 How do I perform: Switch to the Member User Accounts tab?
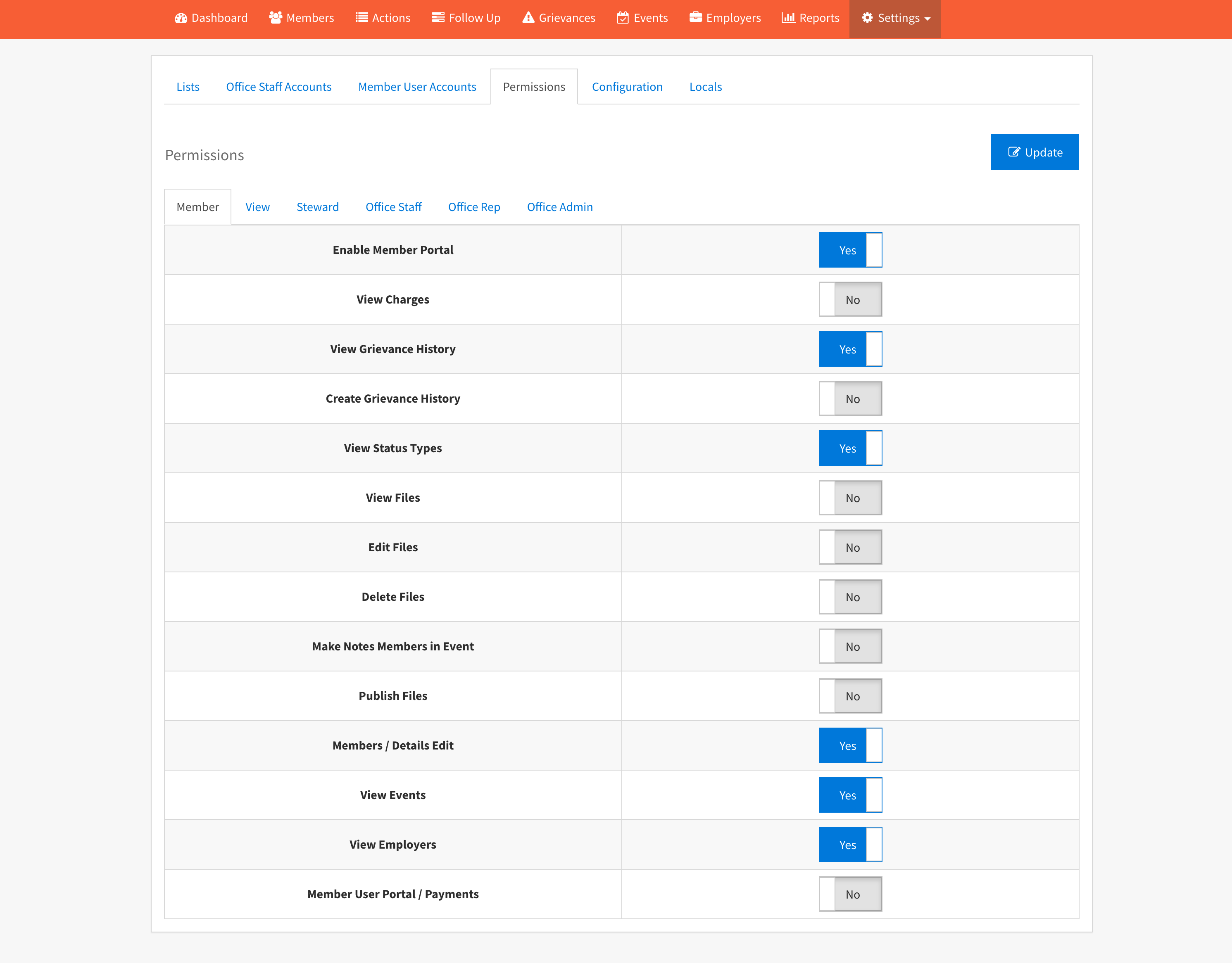pyautogui.click(x=417, y=87)
